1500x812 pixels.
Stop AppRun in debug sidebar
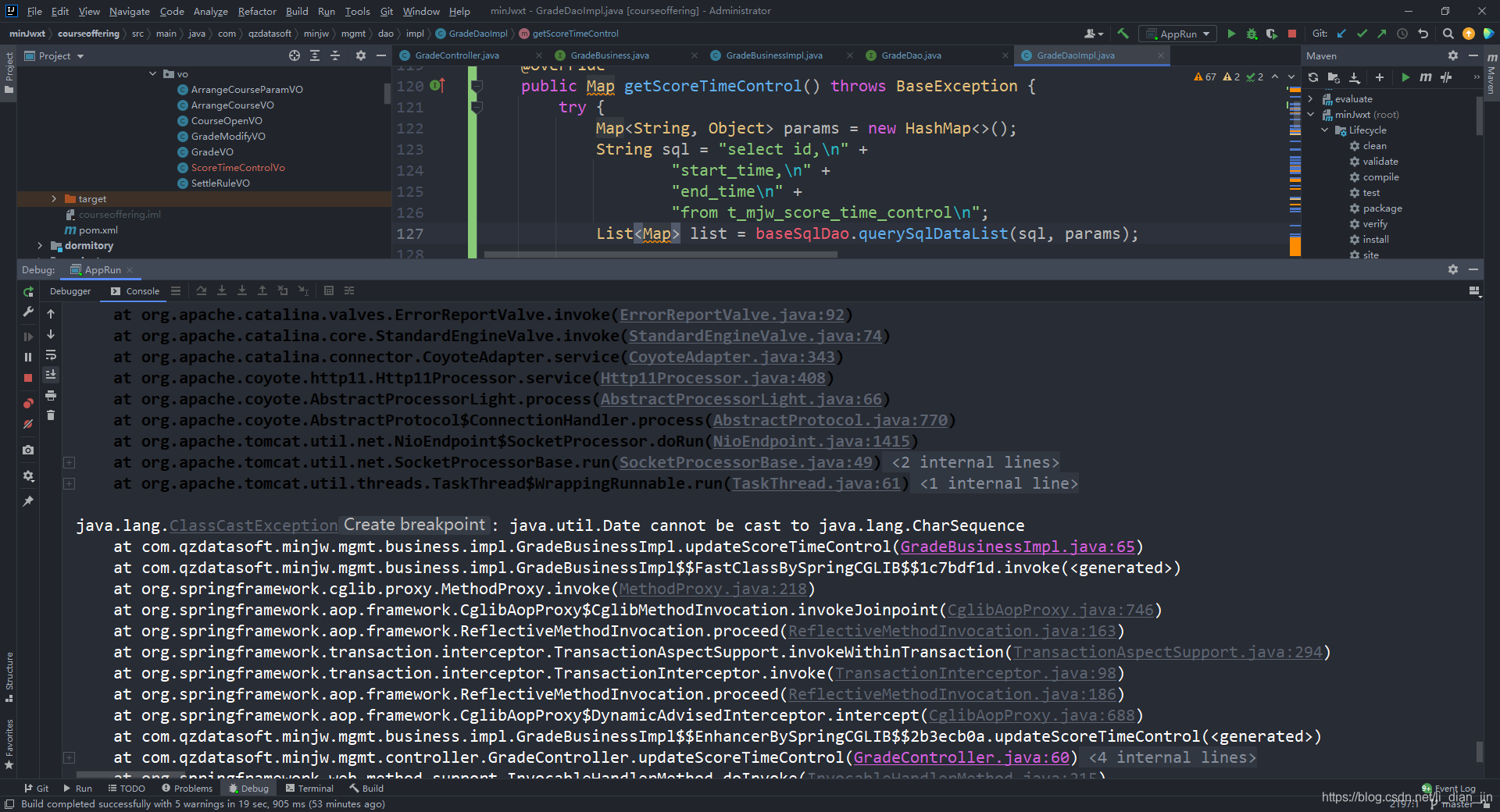[x=28, y=378]
